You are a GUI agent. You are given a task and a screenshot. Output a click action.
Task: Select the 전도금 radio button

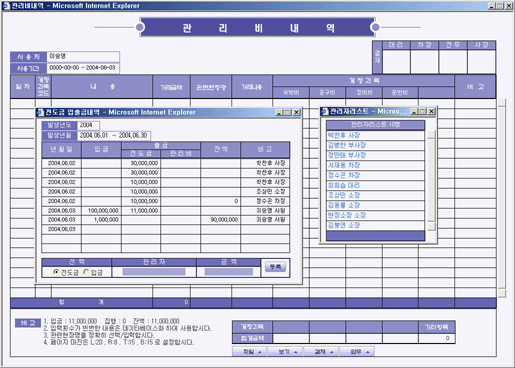click(56, 272)
